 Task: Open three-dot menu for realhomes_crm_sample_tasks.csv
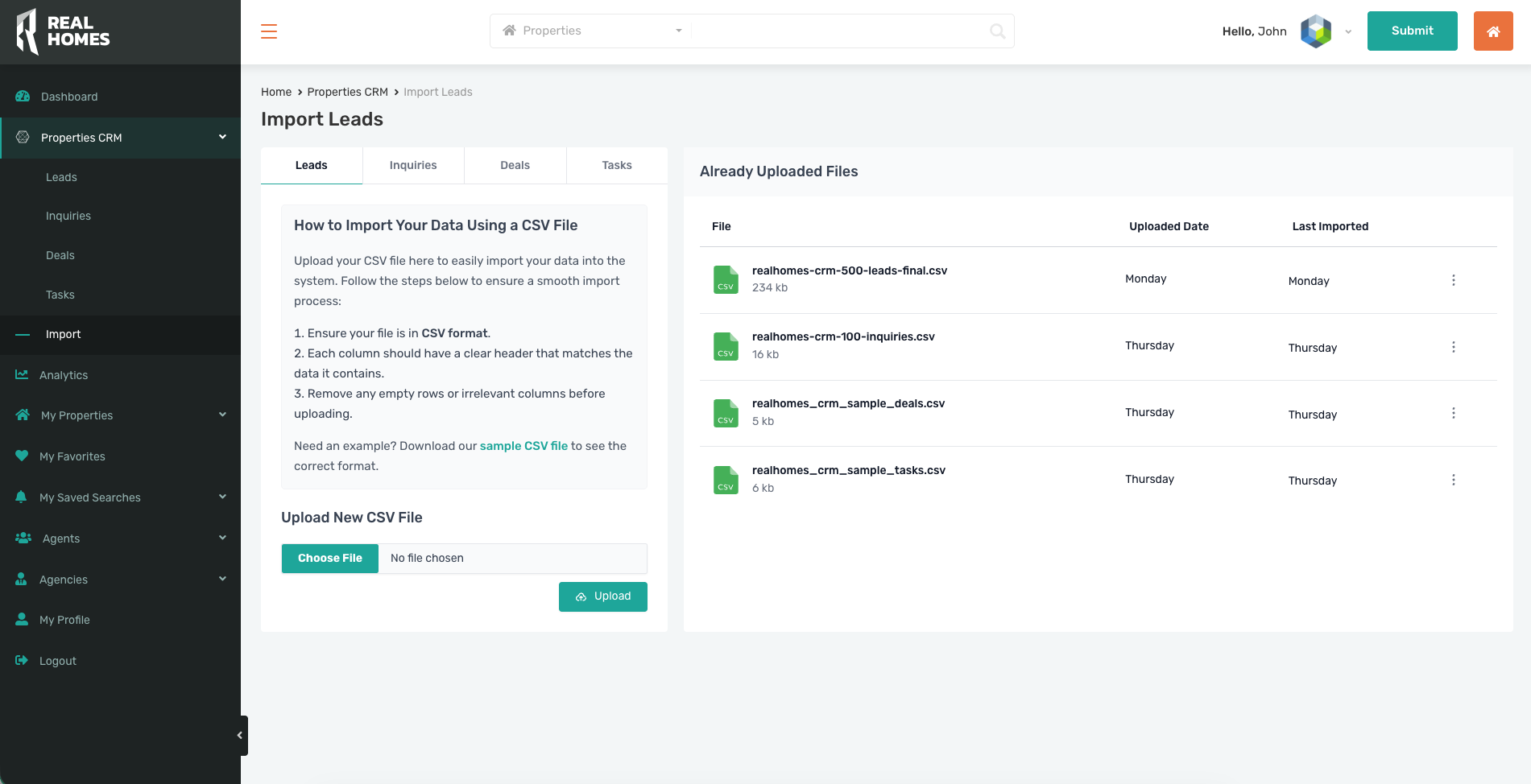pyautogui.click(x=1453, y=480)
